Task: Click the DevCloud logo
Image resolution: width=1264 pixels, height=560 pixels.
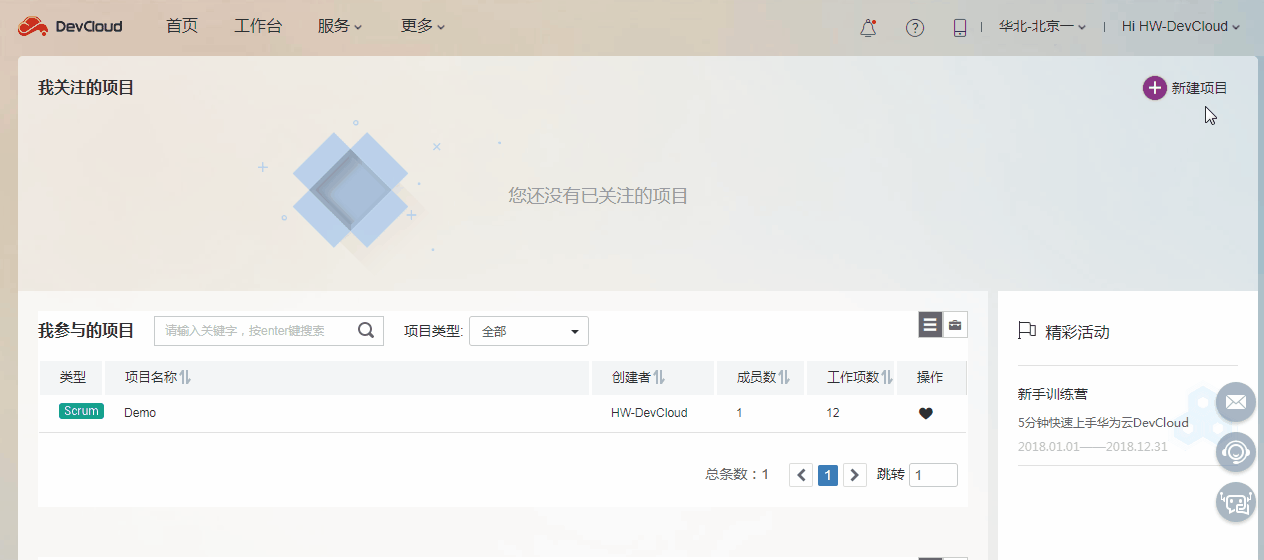Action: point(69,27)
